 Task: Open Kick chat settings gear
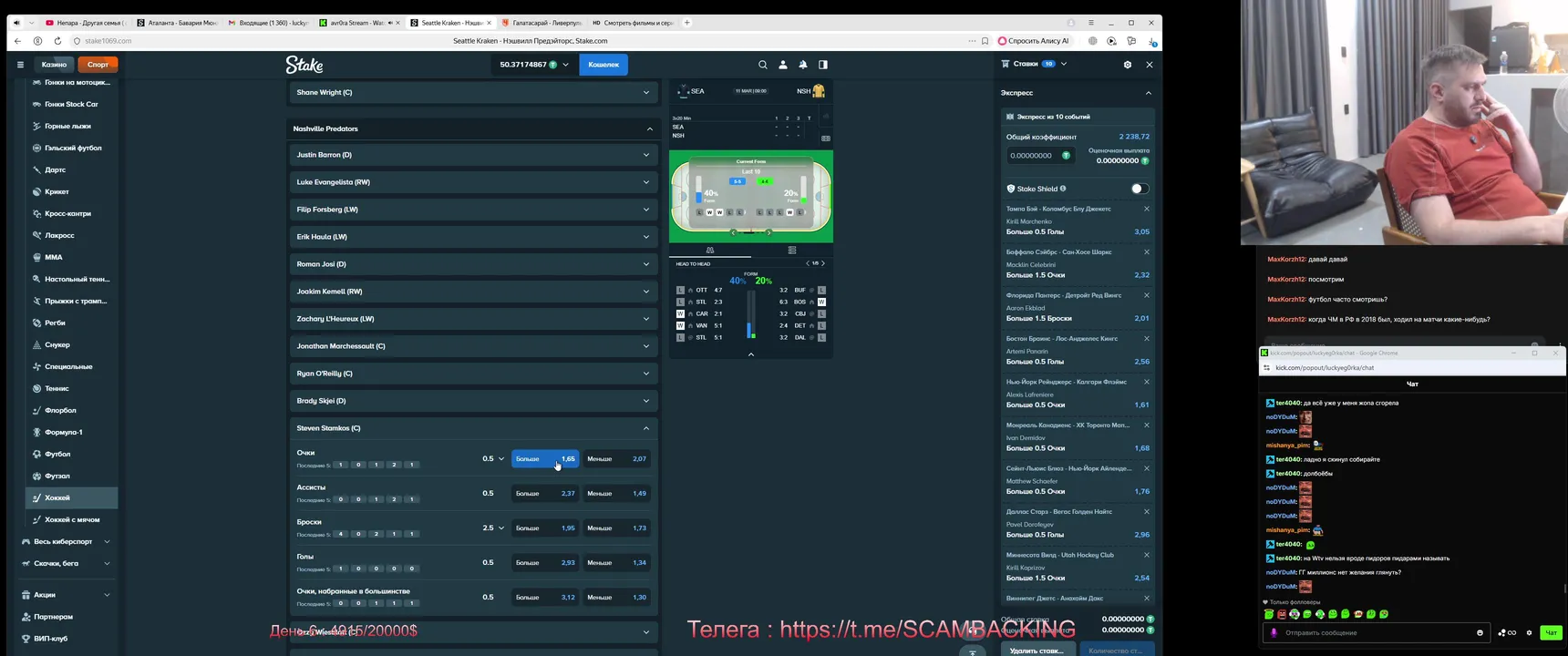pos(1529,632)
